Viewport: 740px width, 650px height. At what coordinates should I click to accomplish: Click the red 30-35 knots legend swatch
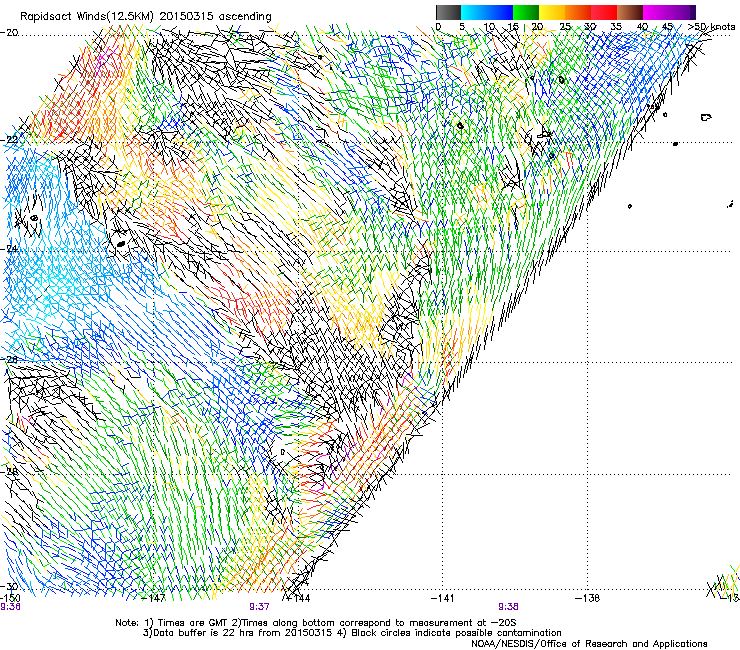click(x=604, y=12)
